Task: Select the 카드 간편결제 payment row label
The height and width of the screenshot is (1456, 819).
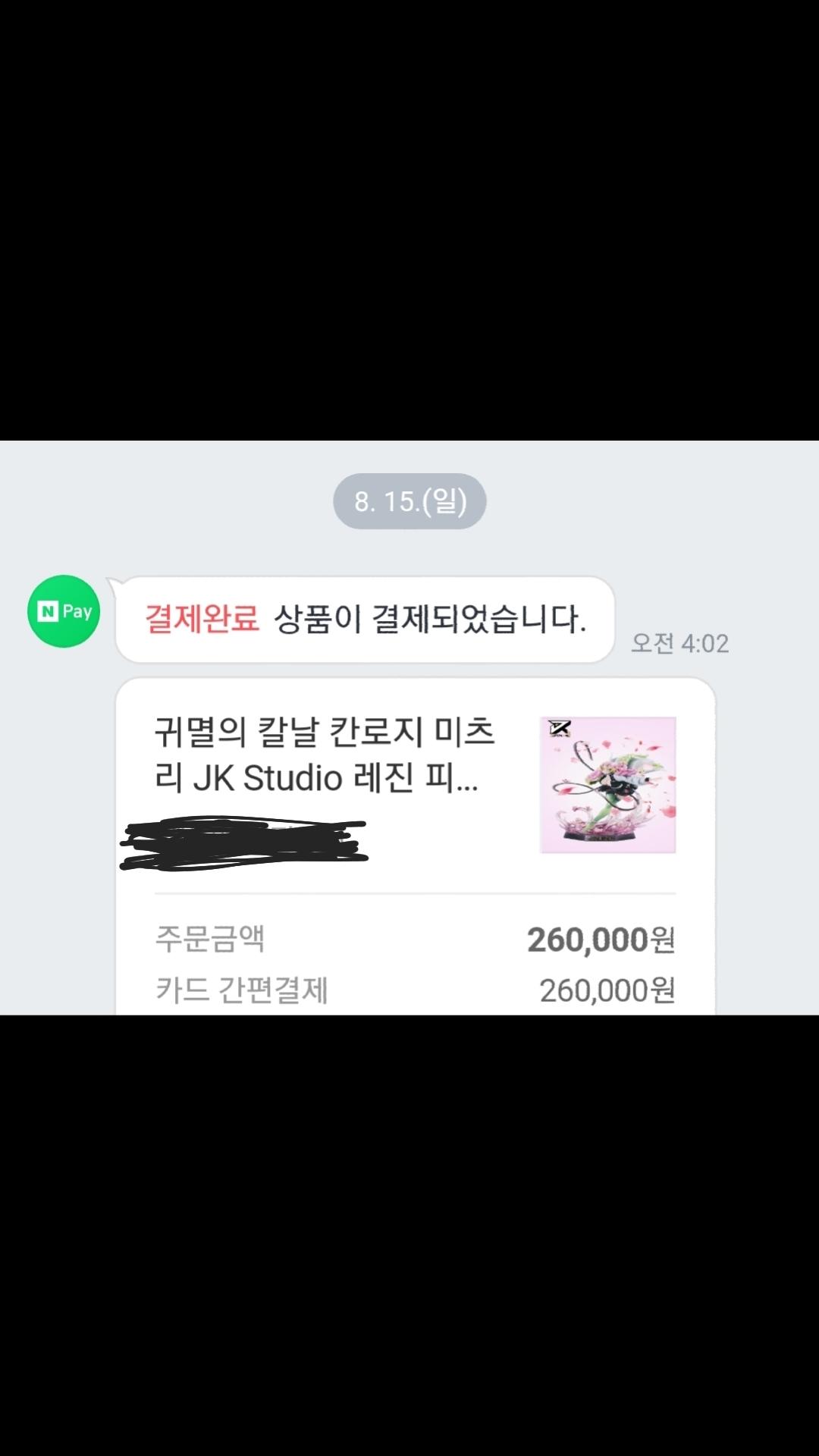Action: 241,990
